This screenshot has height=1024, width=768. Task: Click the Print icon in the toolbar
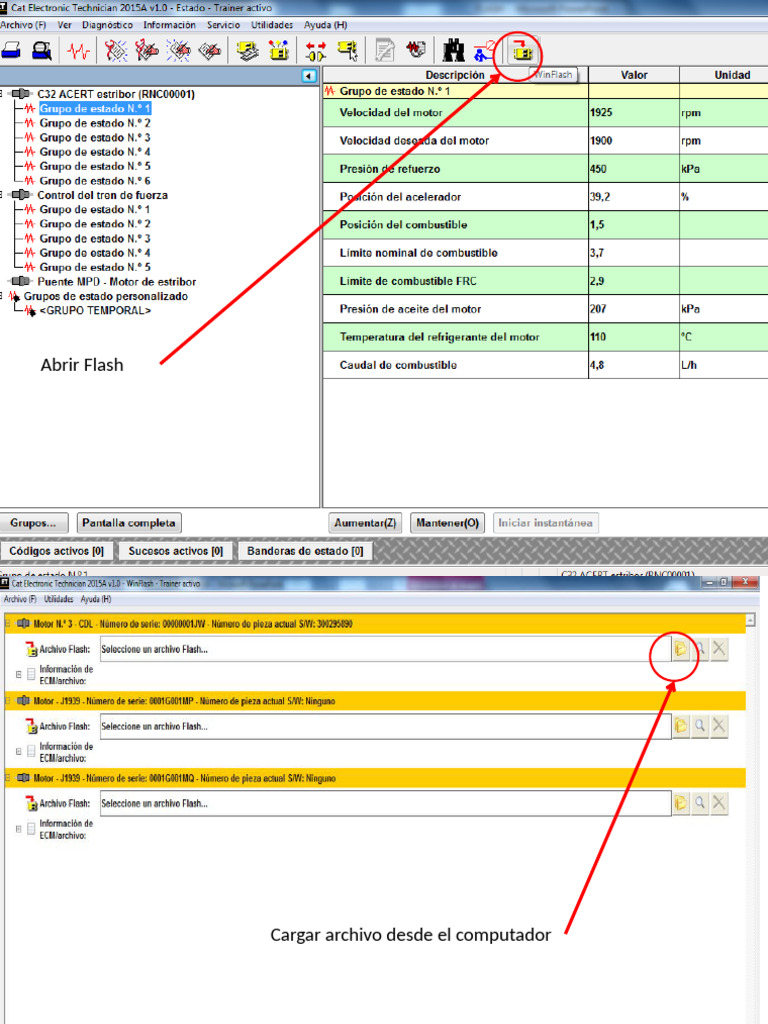tap(11, 50)
